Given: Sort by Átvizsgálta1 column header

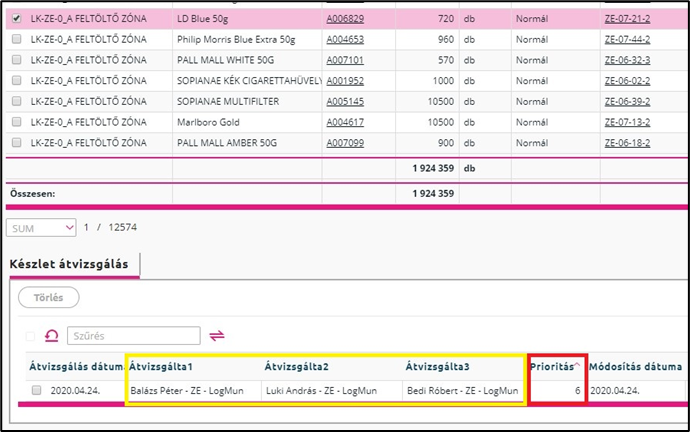Looking at the screenshot, I should (x=161, y=366).
